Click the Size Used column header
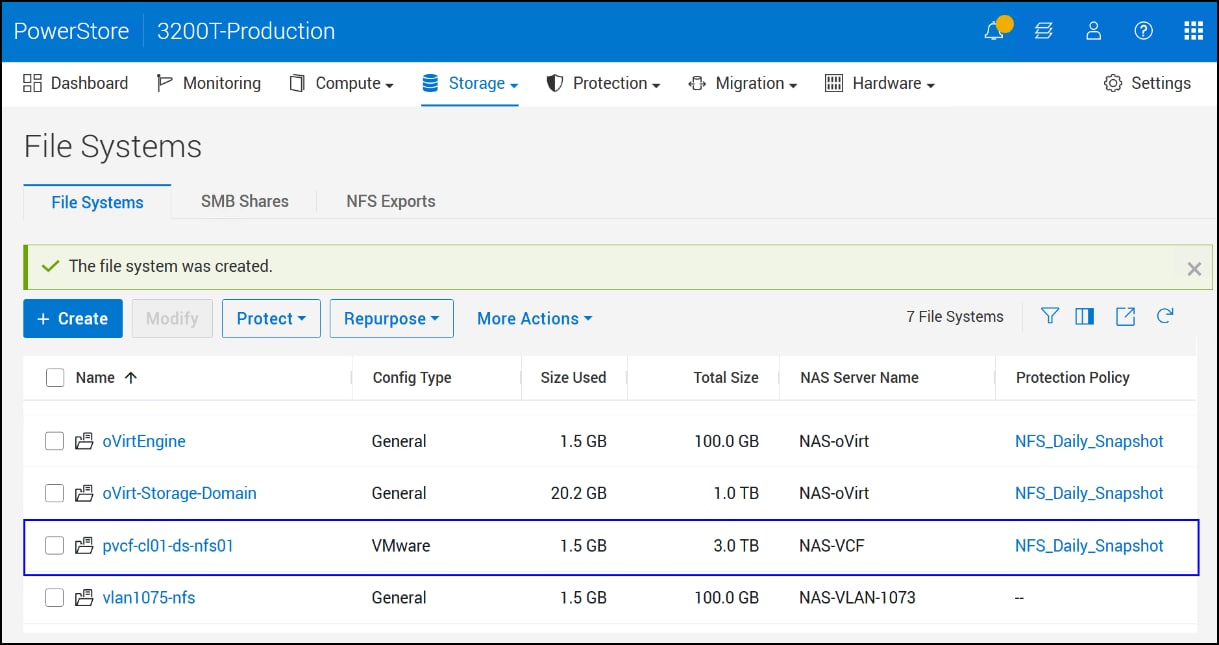This screenshot has width=1219, height=645. point(573,377)
